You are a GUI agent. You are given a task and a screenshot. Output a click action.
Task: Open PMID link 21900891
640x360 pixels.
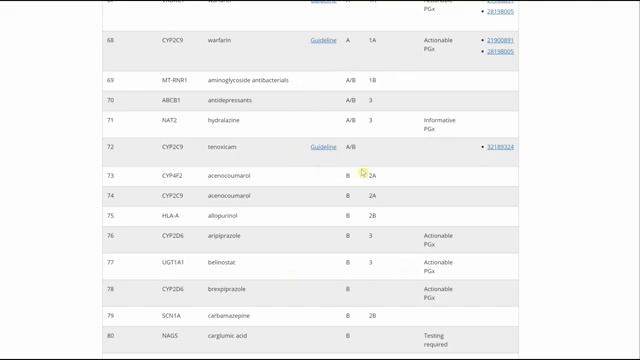click(500, 40)
